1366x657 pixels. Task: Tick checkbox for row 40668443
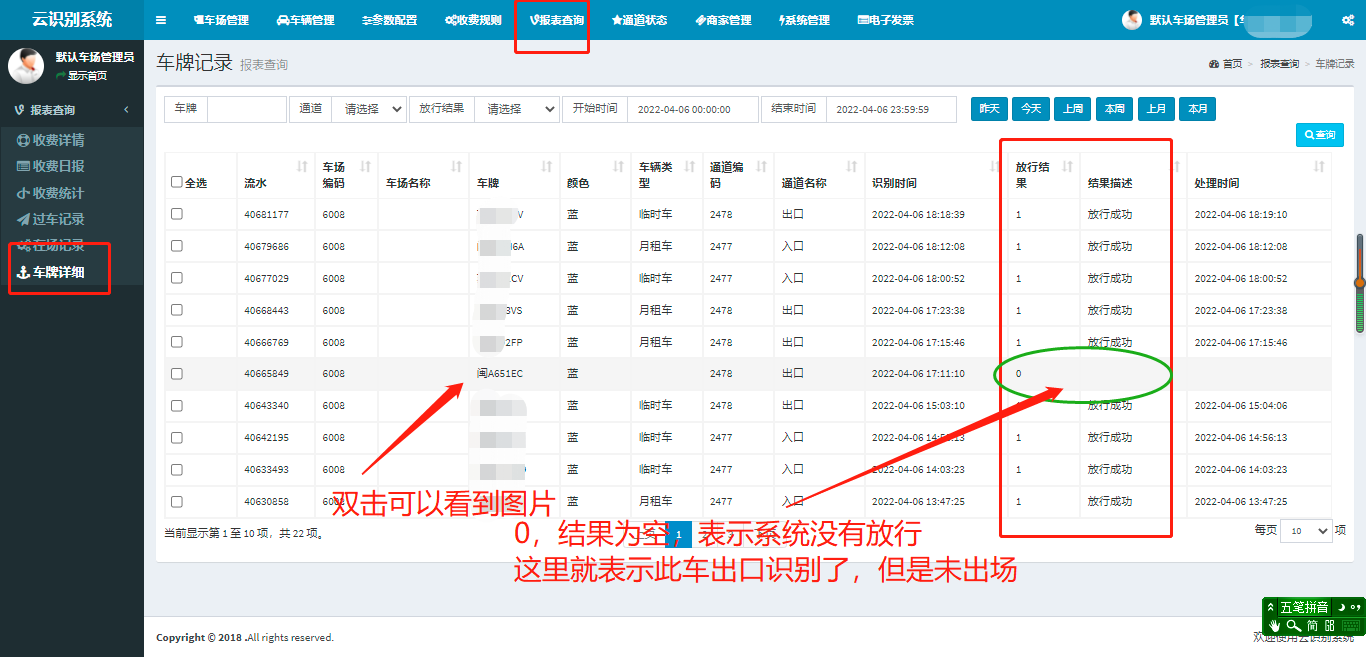pyautogui.click(x=177, y=310)
